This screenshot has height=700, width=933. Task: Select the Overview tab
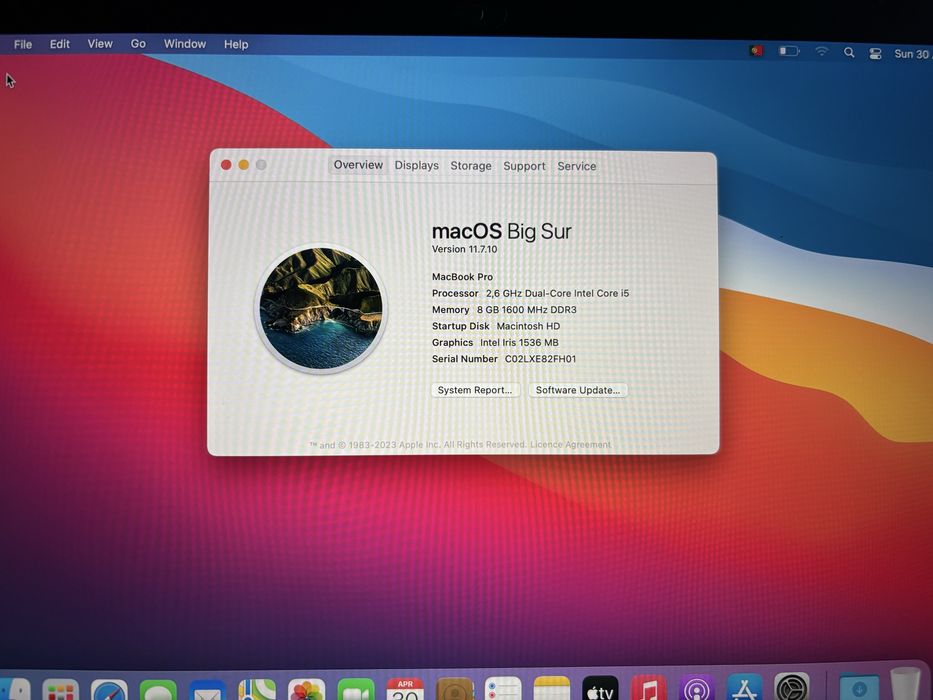(358, 165)
